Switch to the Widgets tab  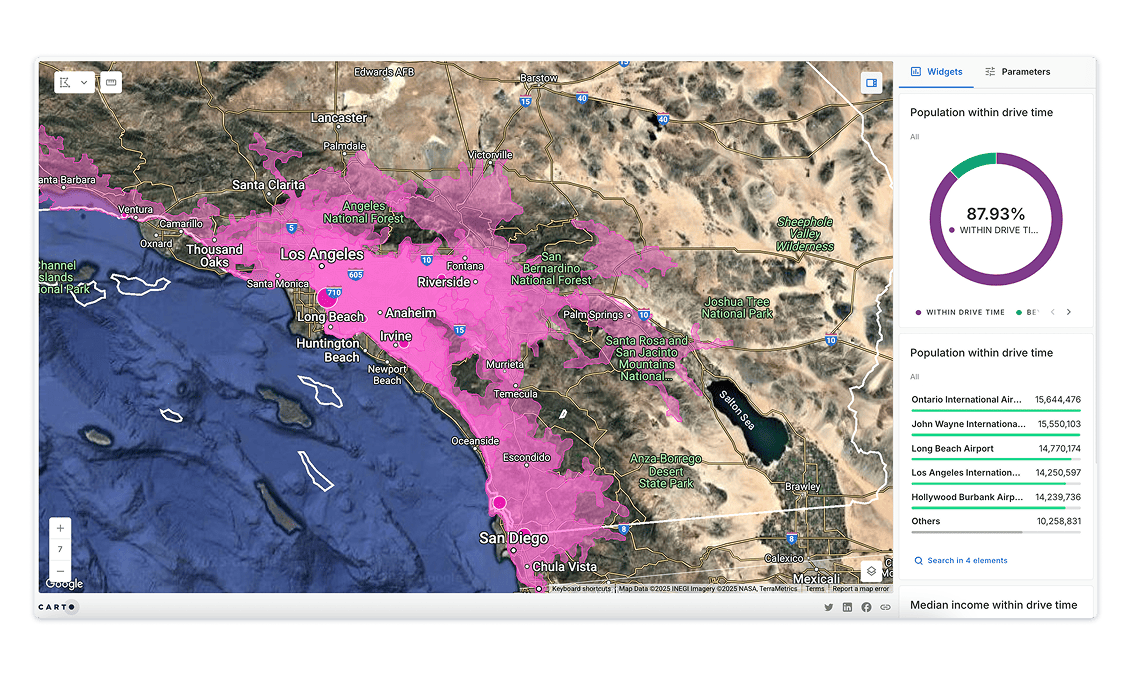pos(936,71)
